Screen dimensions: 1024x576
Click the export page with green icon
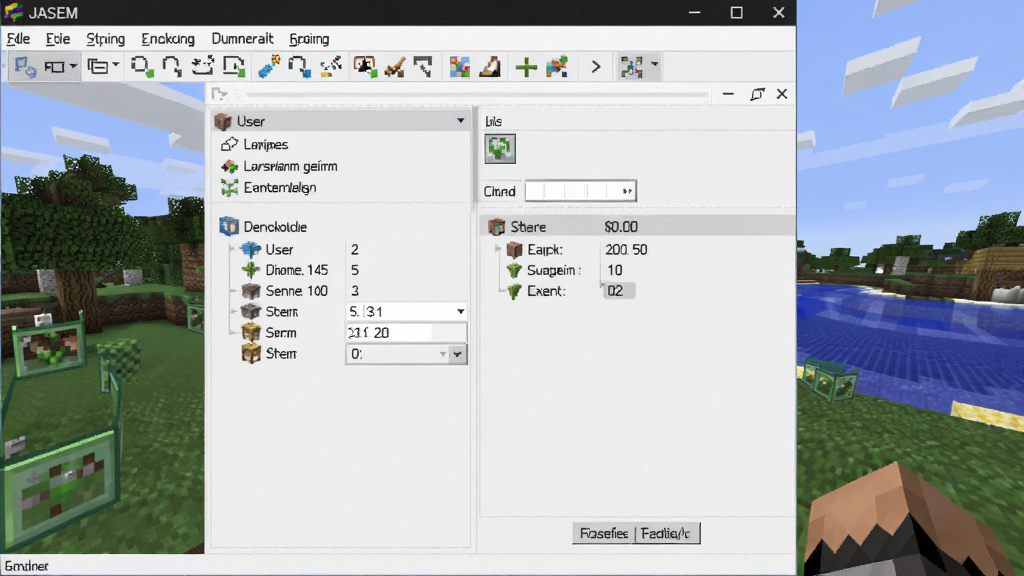pyautogui.click(x=234, y=67)
